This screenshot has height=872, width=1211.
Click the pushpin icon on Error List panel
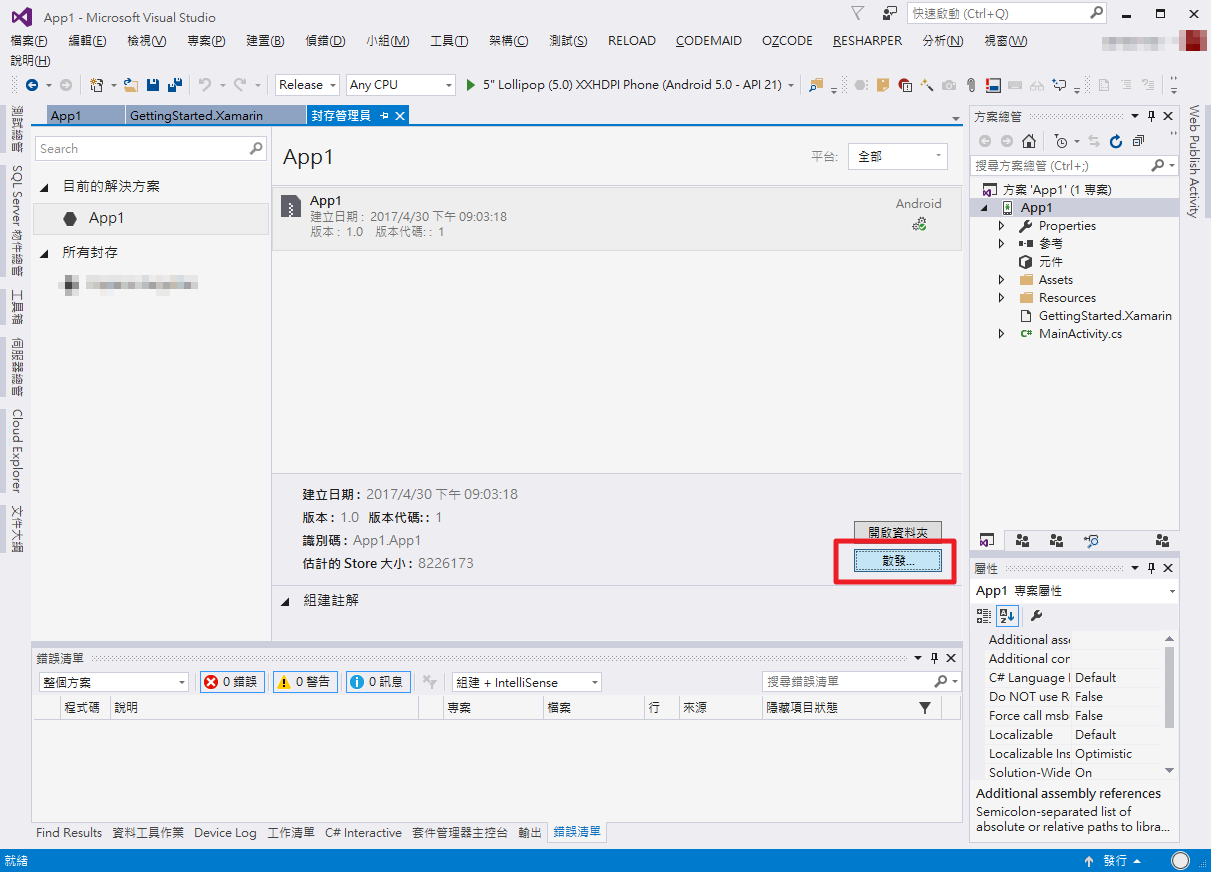934,658
